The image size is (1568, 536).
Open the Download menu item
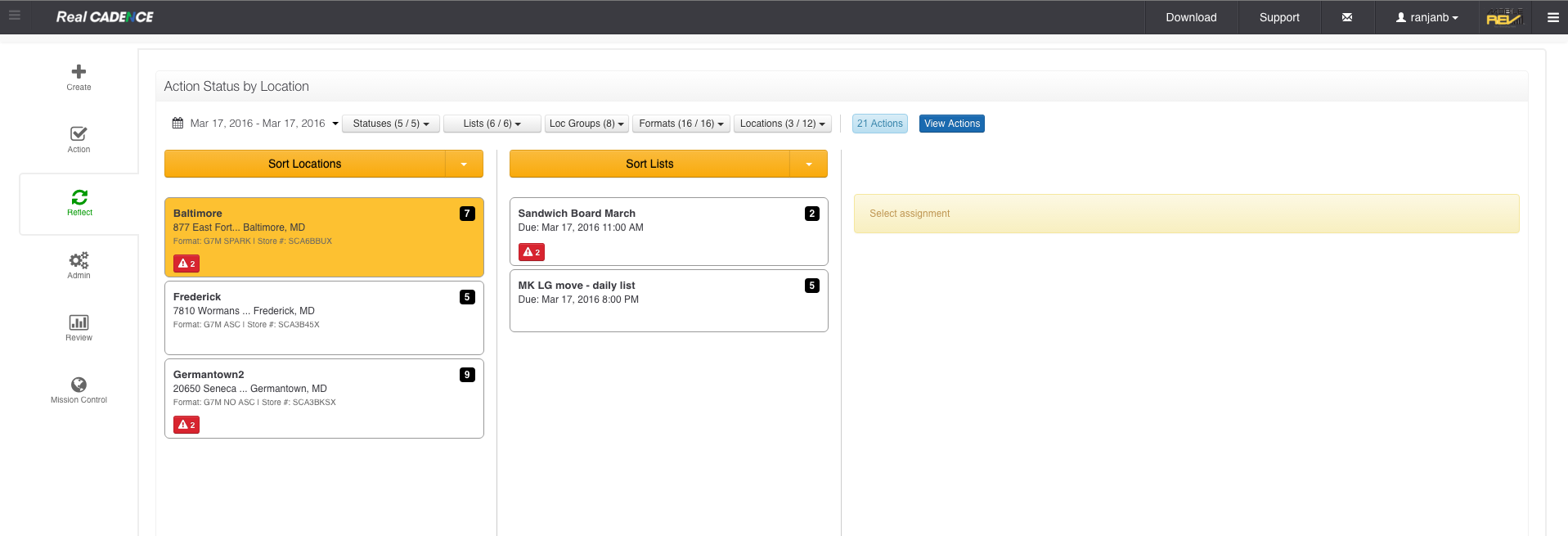[x=1191, y=17]
